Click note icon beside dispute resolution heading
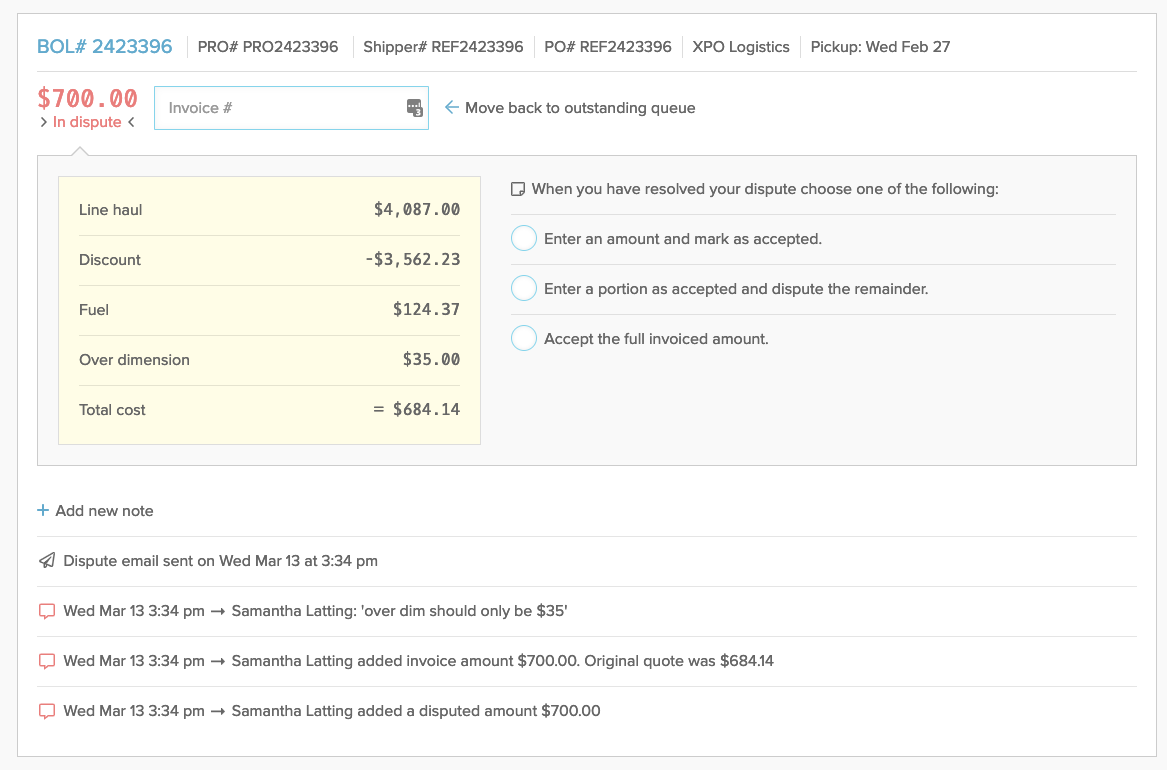Screen dimensions: 1167x770 click(518, 189)
